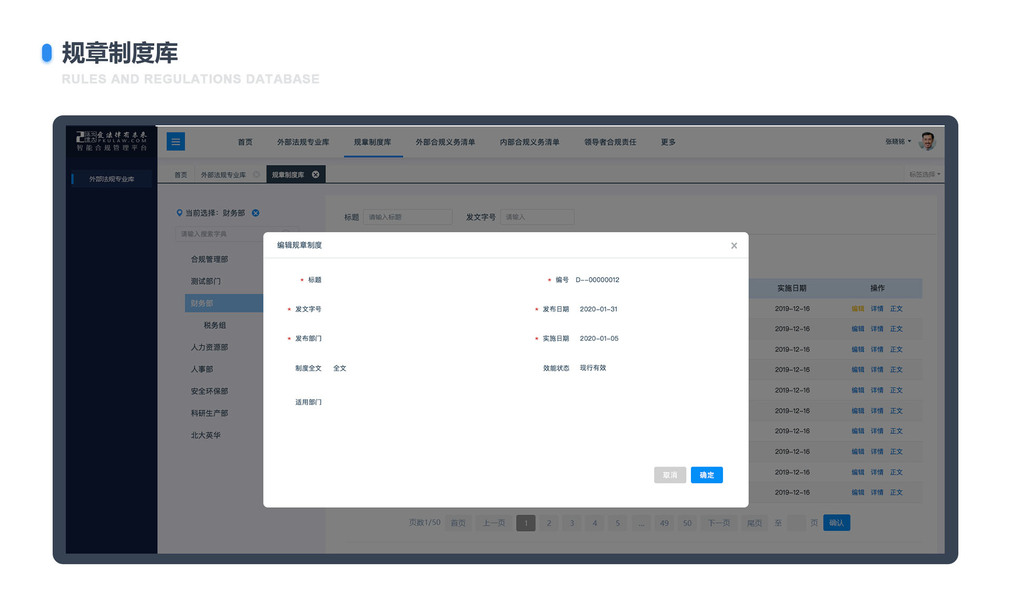Viewport: 1011px width, 600px height.
Task: Click the 实施日期 value 2020-01-05
Action: click(599, 338)
